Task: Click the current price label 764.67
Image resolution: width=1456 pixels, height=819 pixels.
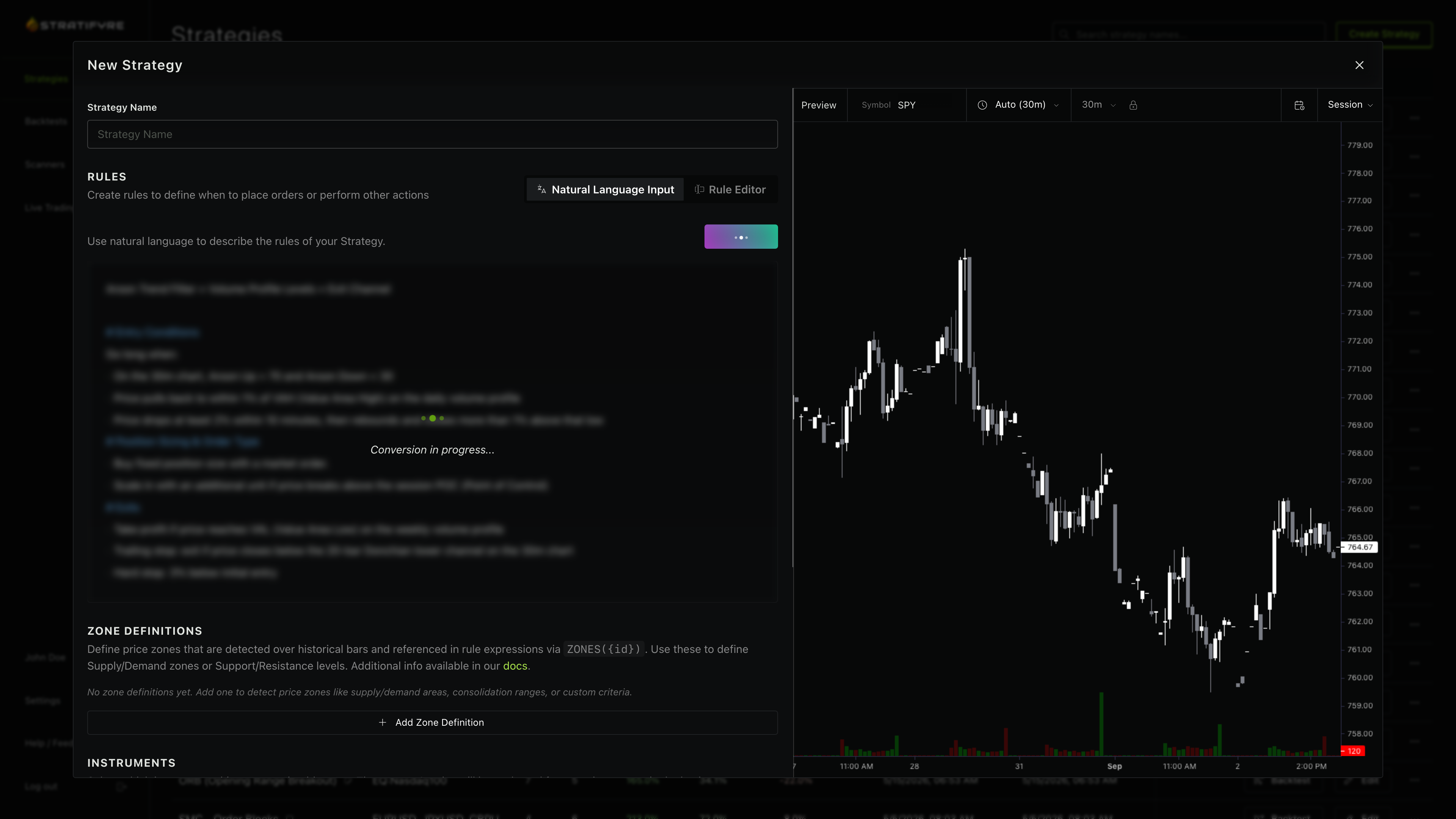Action: coord(1359,547)
